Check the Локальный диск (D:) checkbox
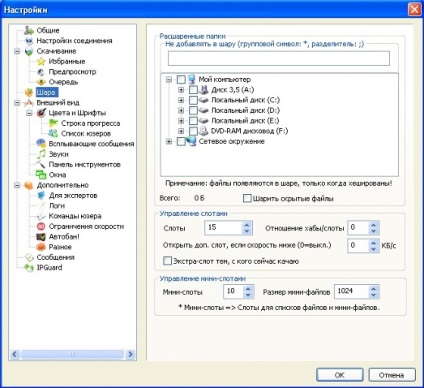Viewport: 424px width, 388px height. pyautogui.click(x=193, y=110)
